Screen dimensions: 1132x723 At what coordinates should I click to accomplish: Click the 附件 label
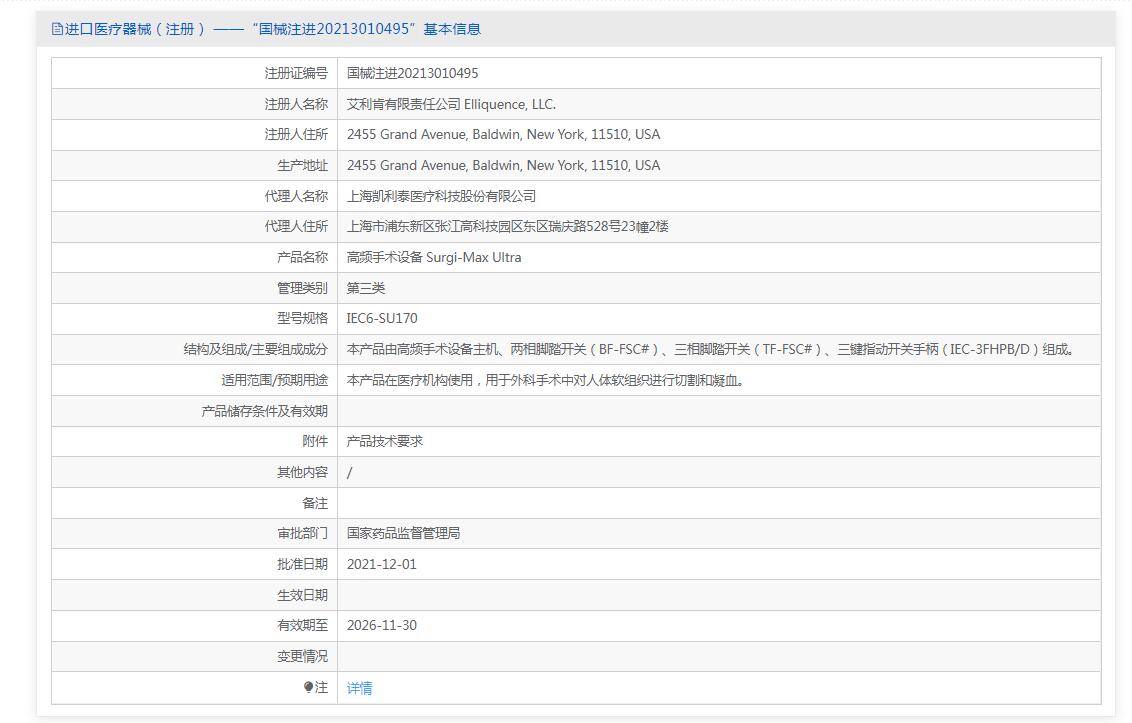(x=315, y=441)
